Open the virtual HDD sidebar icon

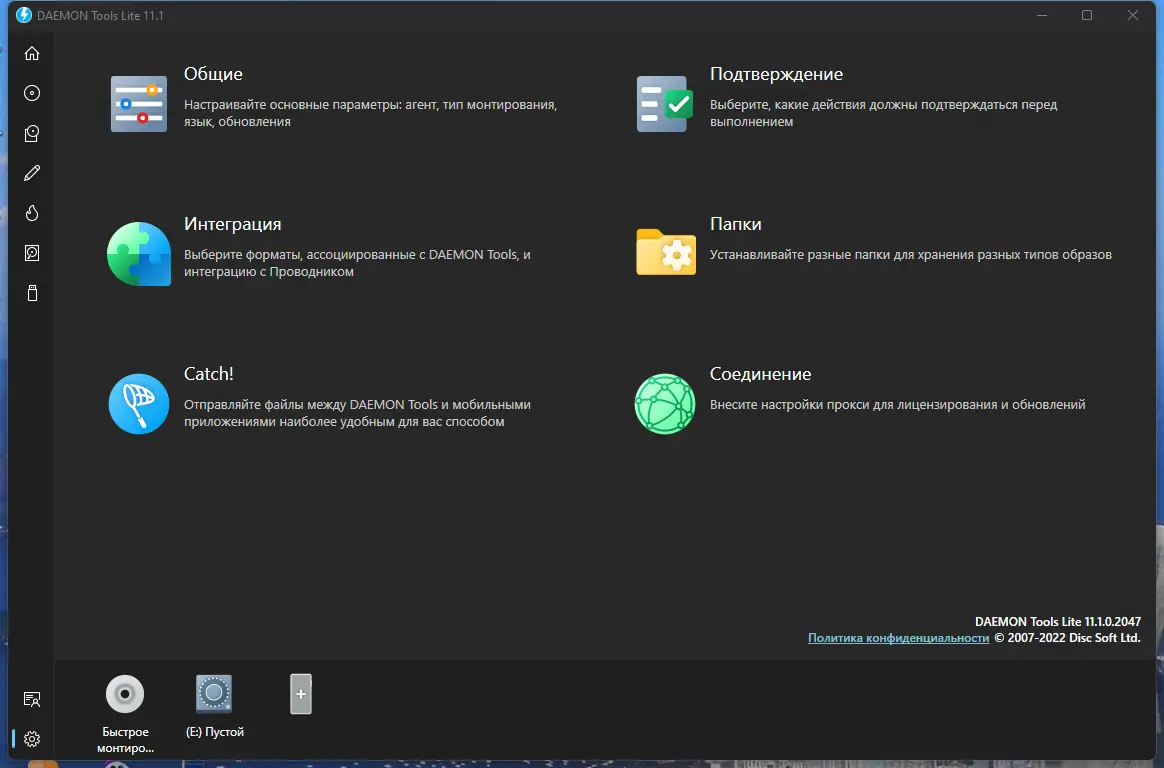[32, 253]
